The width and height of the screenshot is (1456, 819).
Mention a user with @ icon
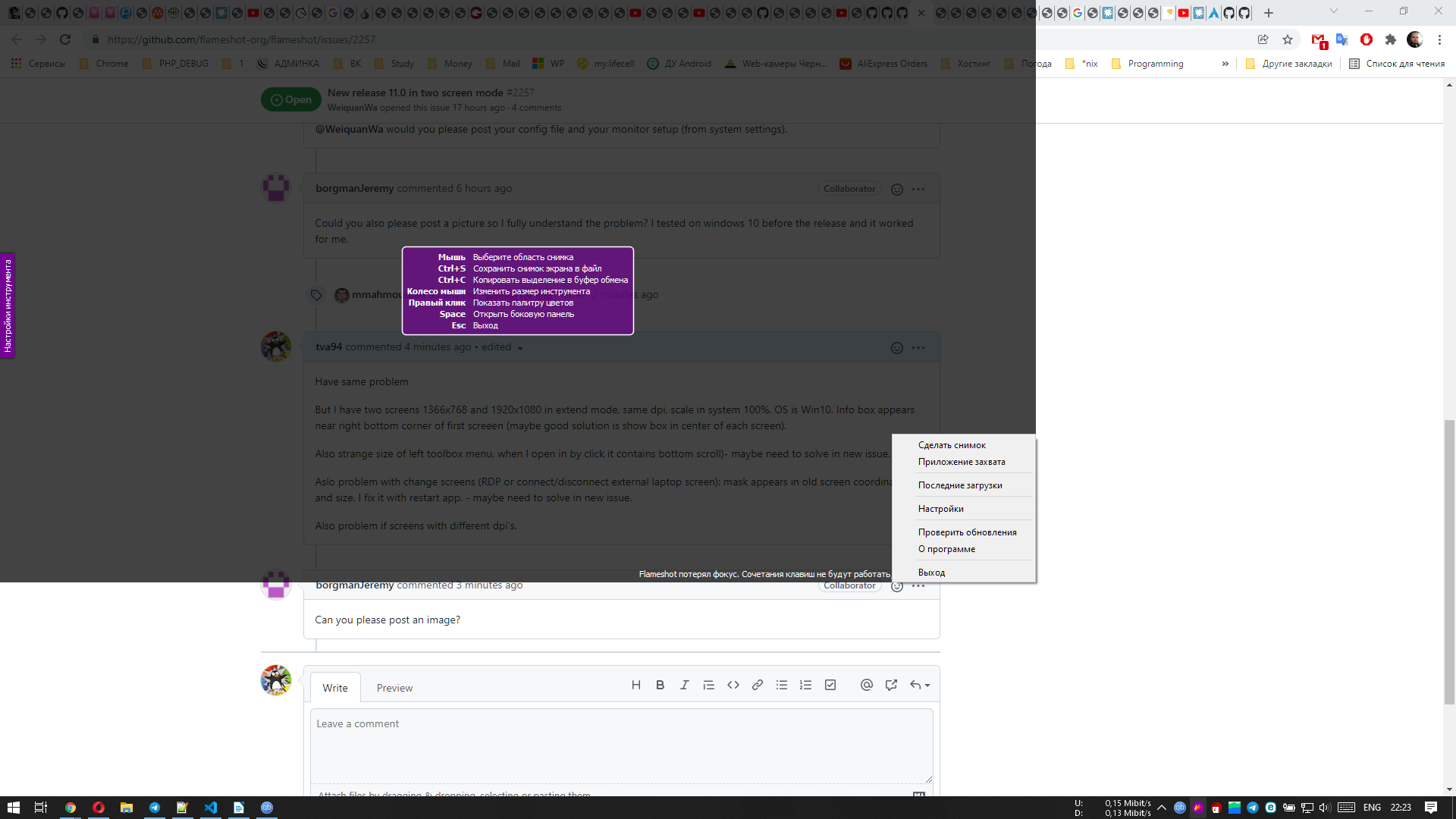click(866, 685)
